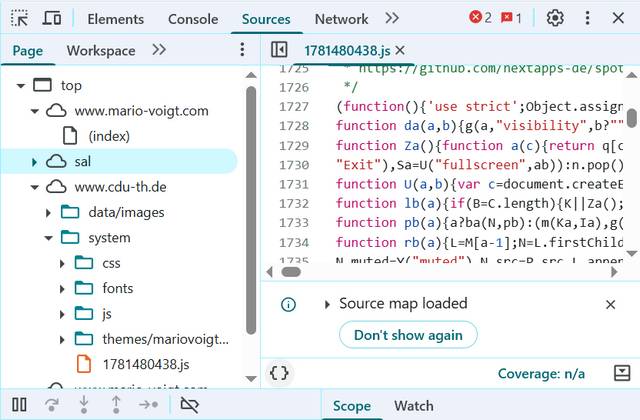Click line number 1731 in the gutter
This screenshot has height=420, width=640.
point(294,184)
